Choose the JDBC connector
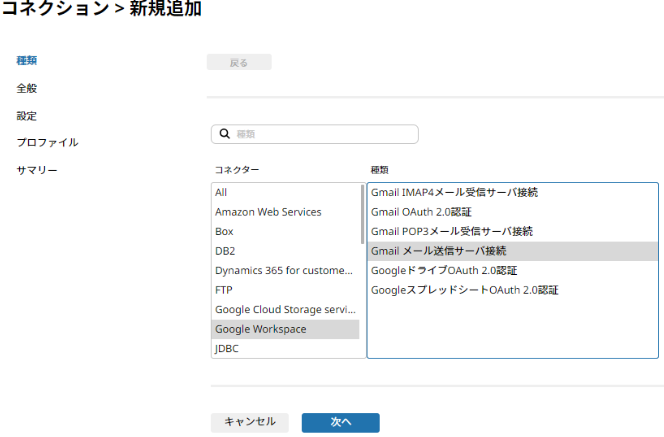 (285, 348)
